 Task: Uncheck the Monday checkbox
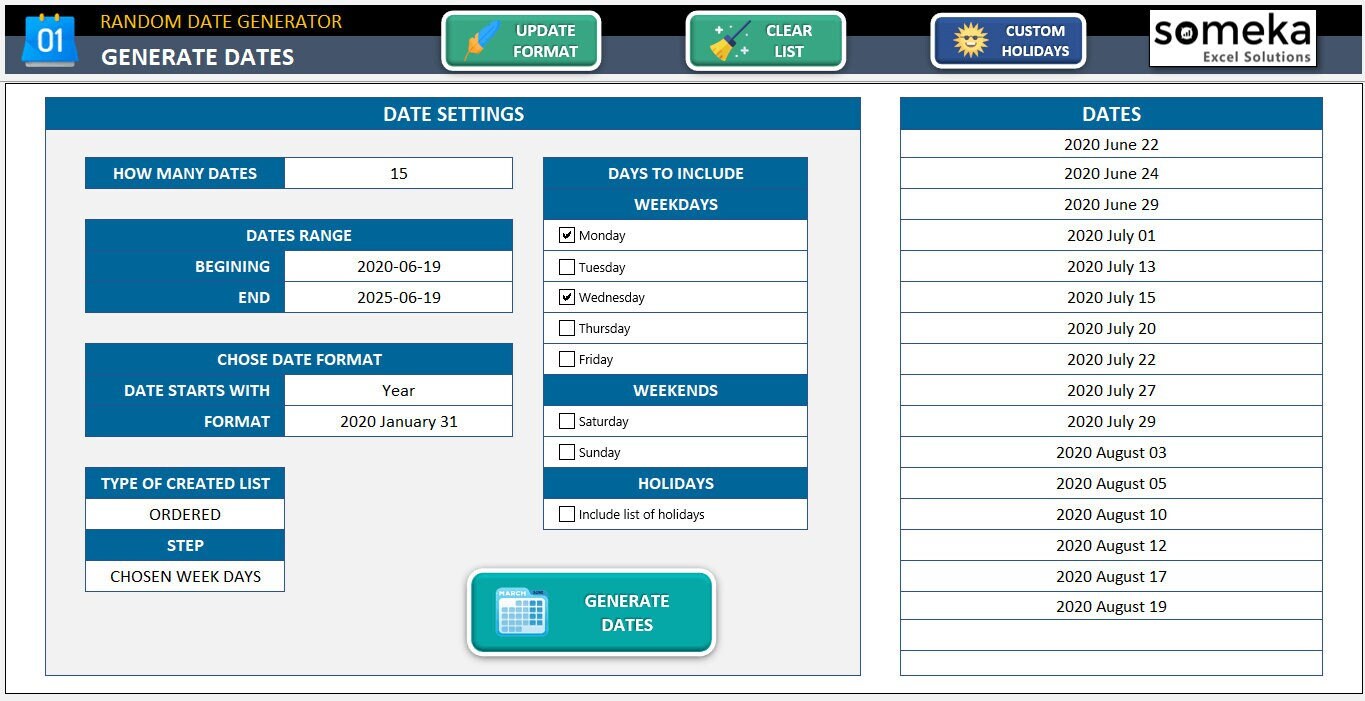567,235
